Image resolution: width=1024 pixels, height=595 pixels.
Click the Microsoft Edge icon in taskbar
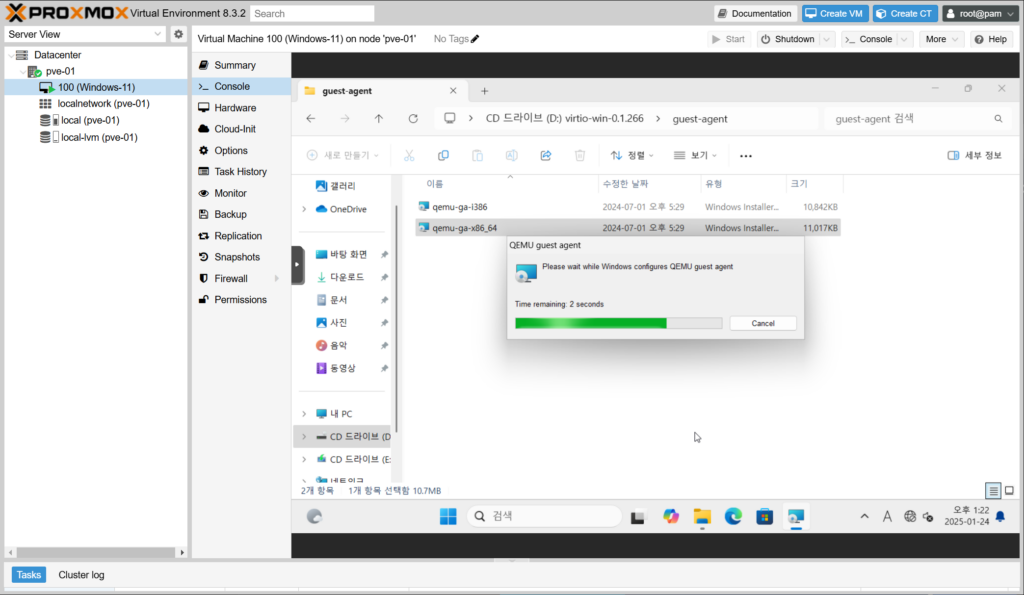[x=733, y=516]
